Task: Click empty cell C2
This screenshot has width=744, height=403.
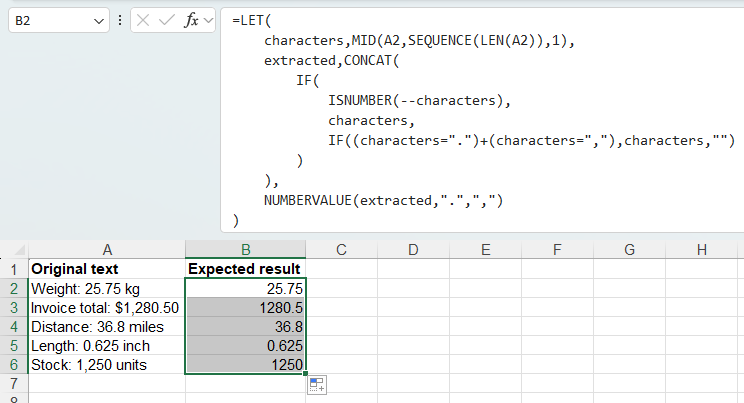Action: tap(342, 289)
